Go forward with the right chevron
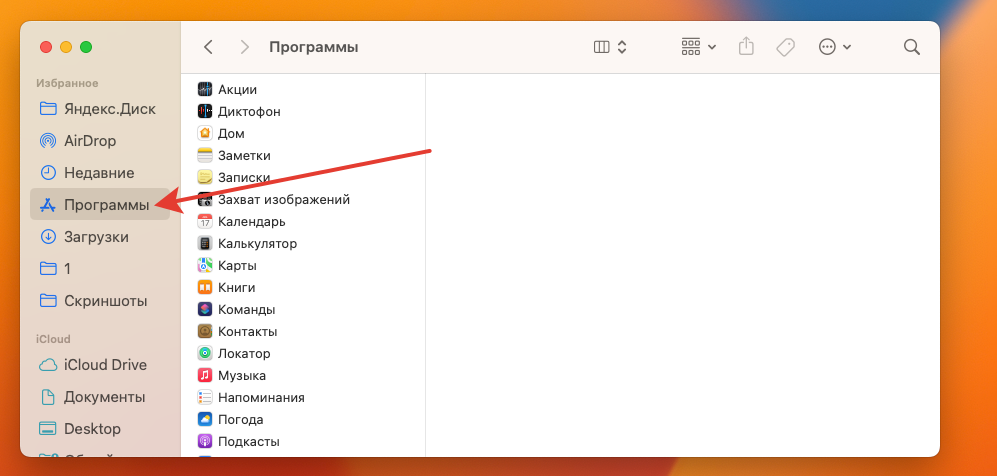Image resolution: width=997 pixels, height=476 pixels. (x=245, y=47)
